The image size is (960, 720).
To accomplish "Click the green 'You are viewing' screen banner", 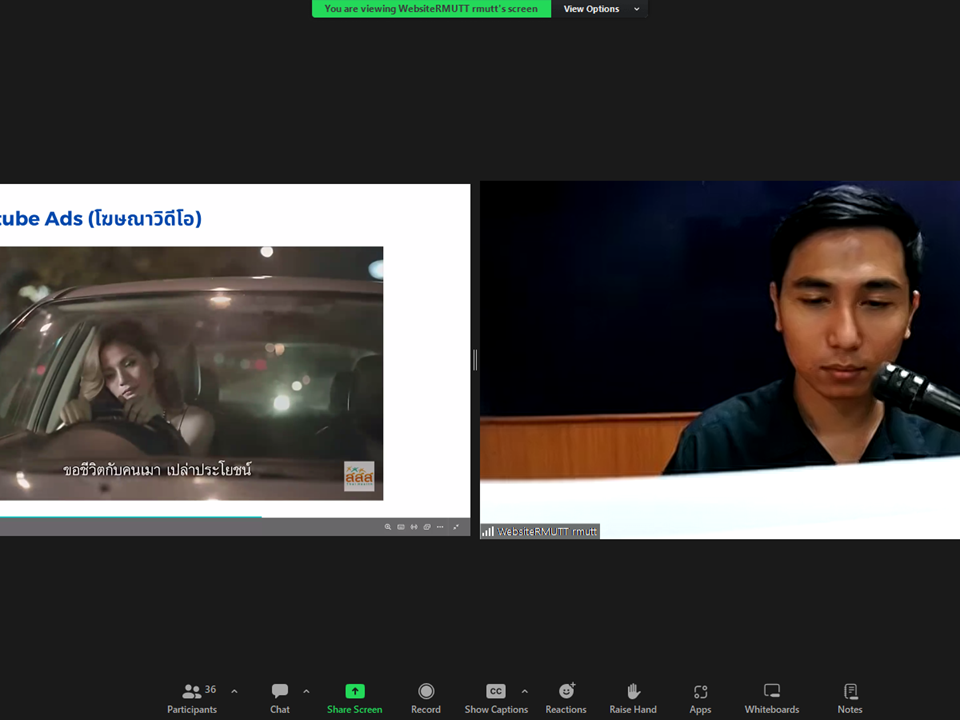I will coord(431,9).
